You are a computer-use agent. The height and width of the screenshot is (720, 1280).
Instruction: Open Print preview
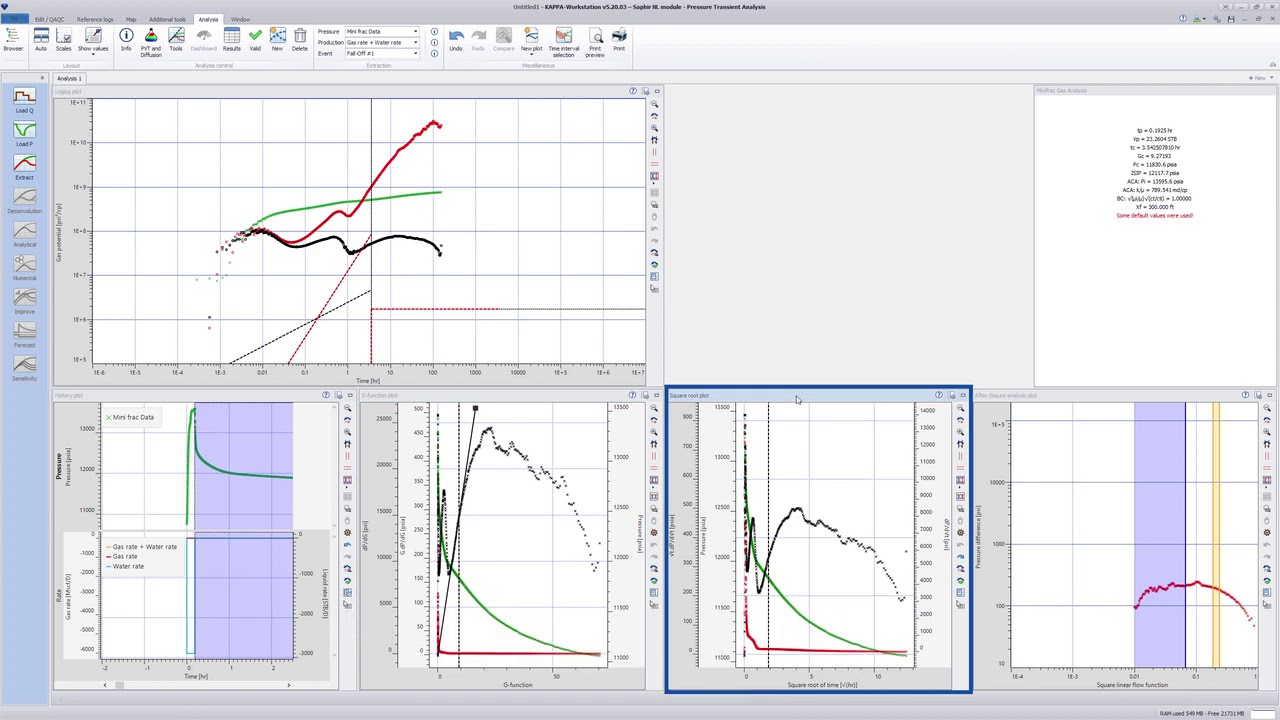click(x=595, y=43)
